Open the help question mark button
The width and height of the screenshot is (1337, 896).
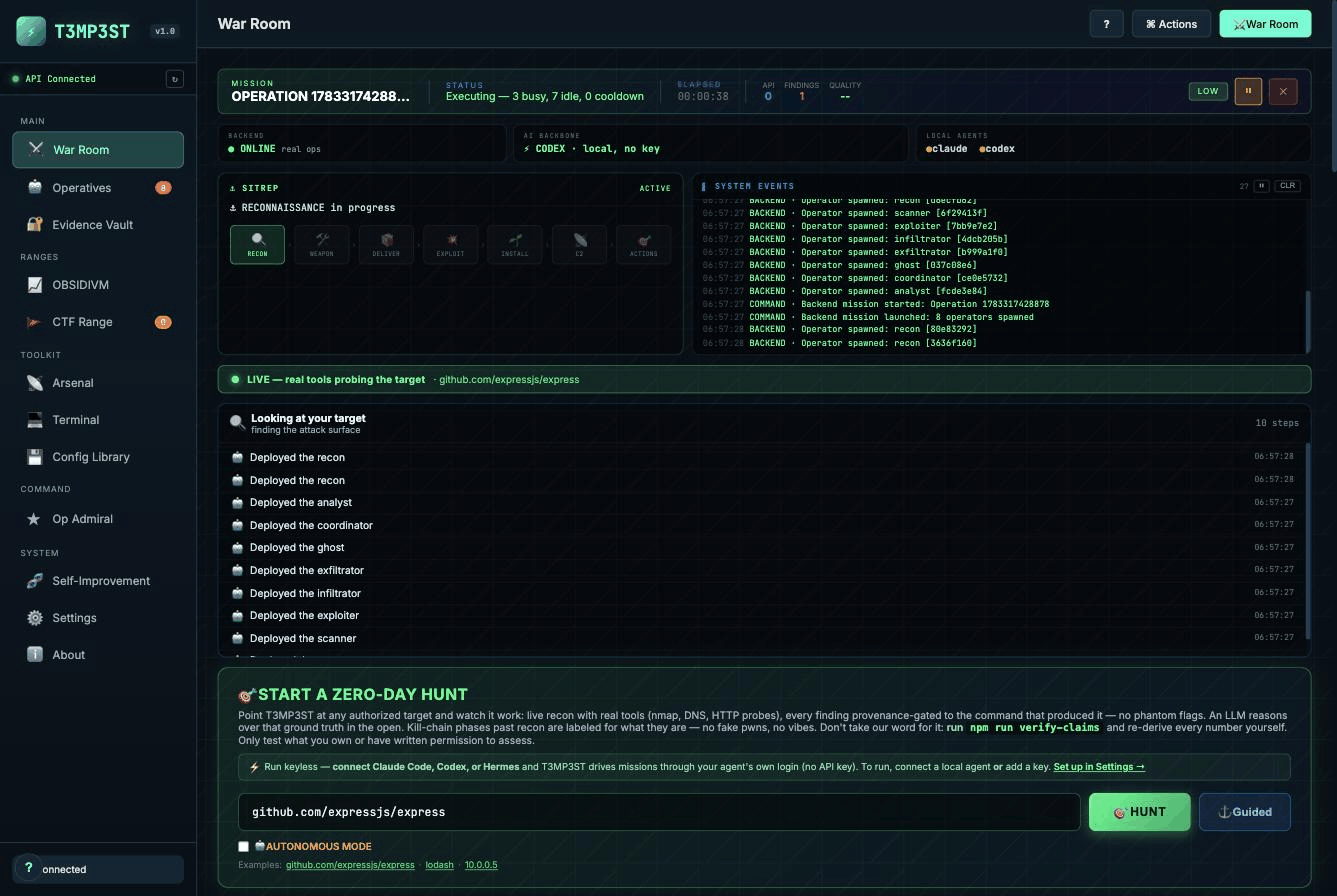pyautogui.click(x=1106, y=24)
